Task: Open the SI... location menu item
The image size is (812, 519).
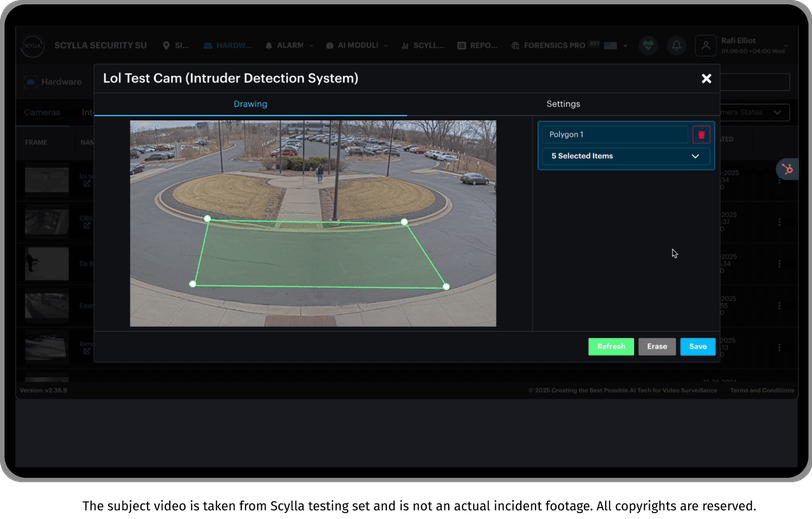Action: pyautogui.click(x=176, y=46)
